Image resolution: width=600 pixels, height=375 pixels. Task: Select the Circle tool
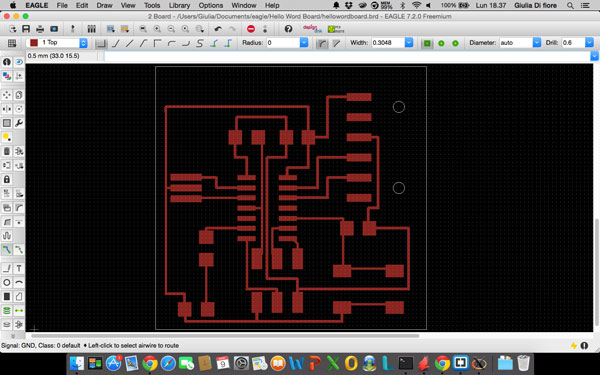point(7,282)
